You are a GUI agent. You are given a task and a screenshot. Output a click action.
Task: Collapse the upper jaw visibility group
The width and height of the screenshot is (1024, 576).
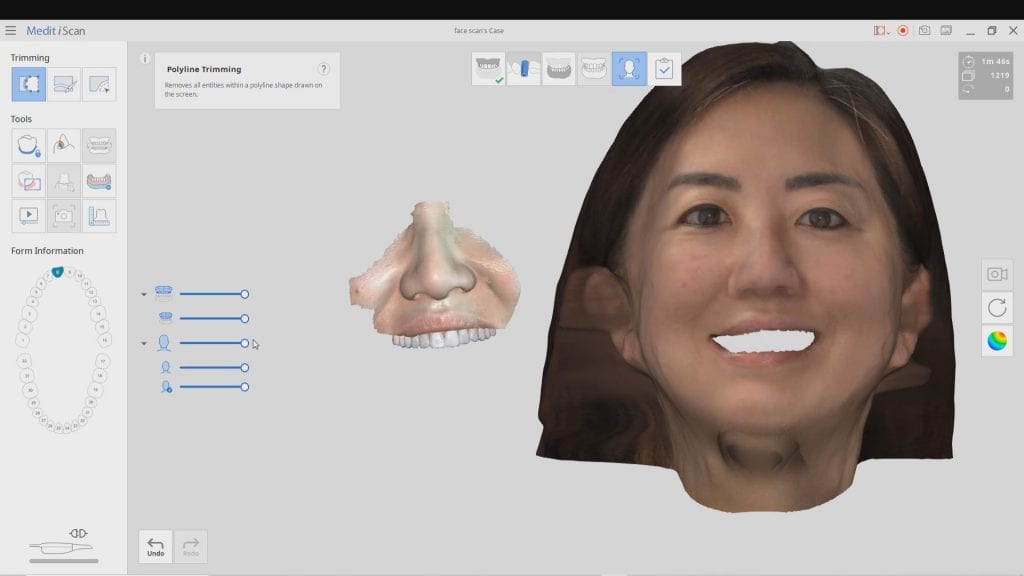tap(143, 292)
